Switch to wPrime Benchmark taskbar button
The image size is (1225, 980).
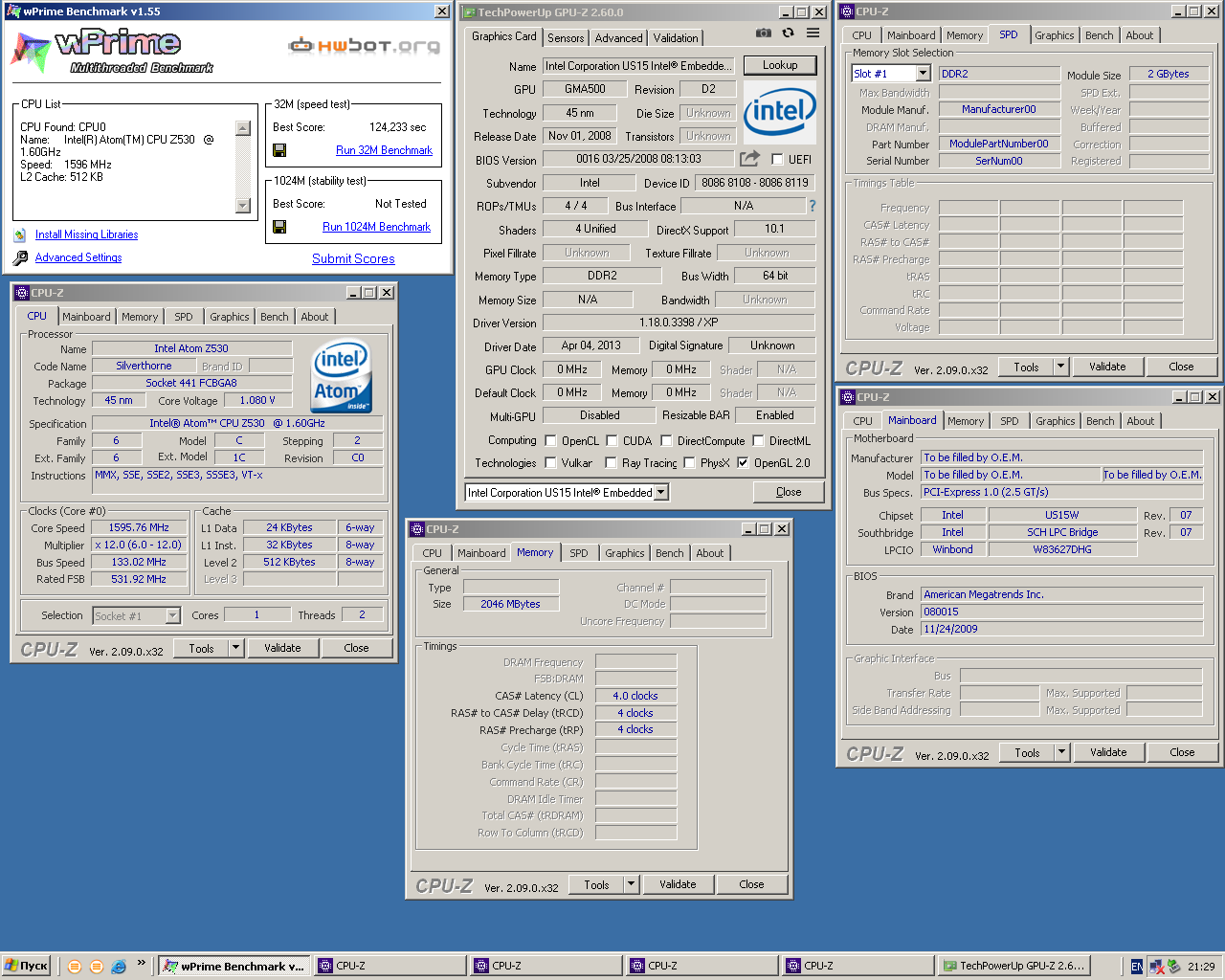tap(234, 967)
